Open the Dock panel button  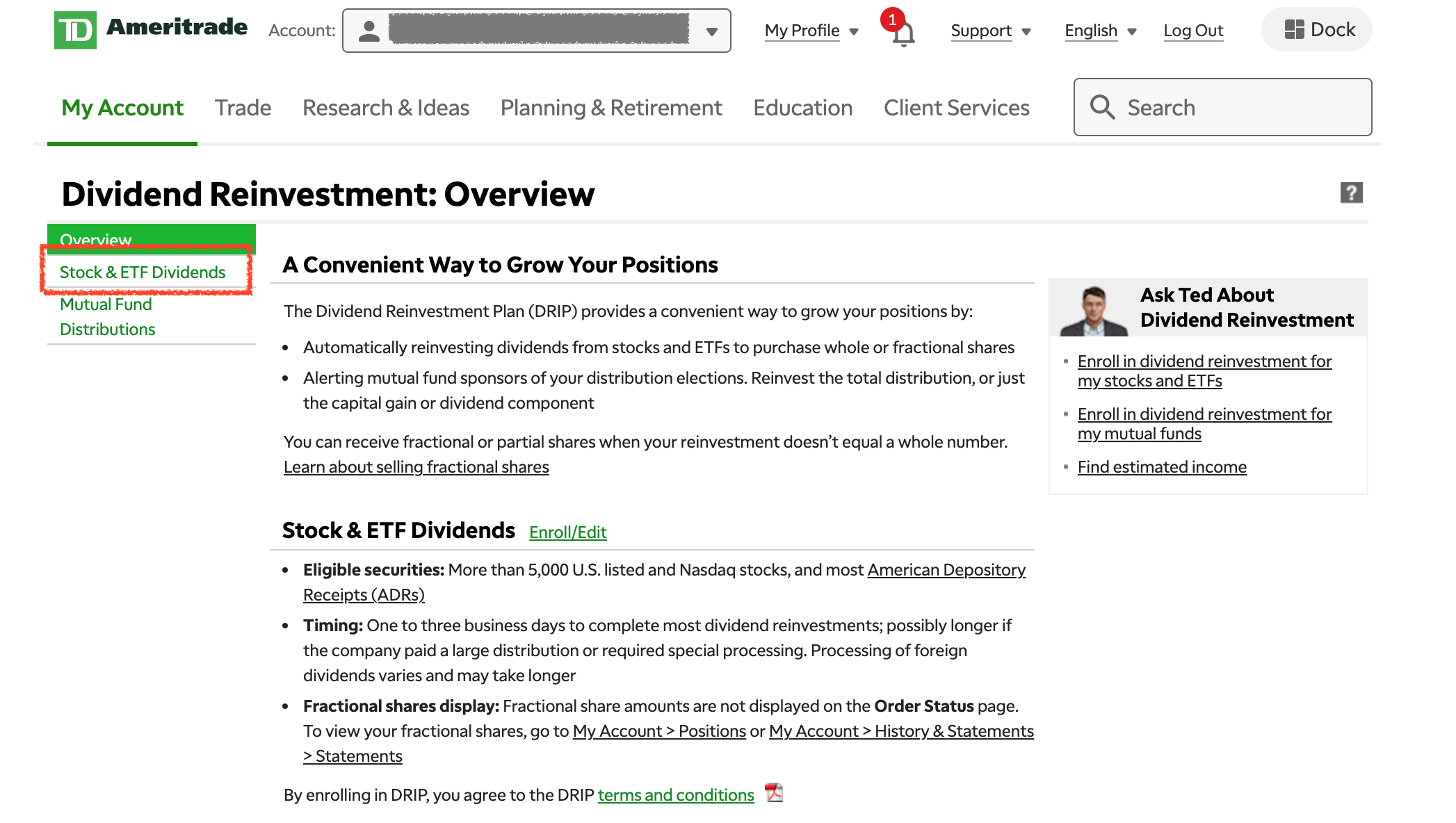click(x=1317, y=29)
